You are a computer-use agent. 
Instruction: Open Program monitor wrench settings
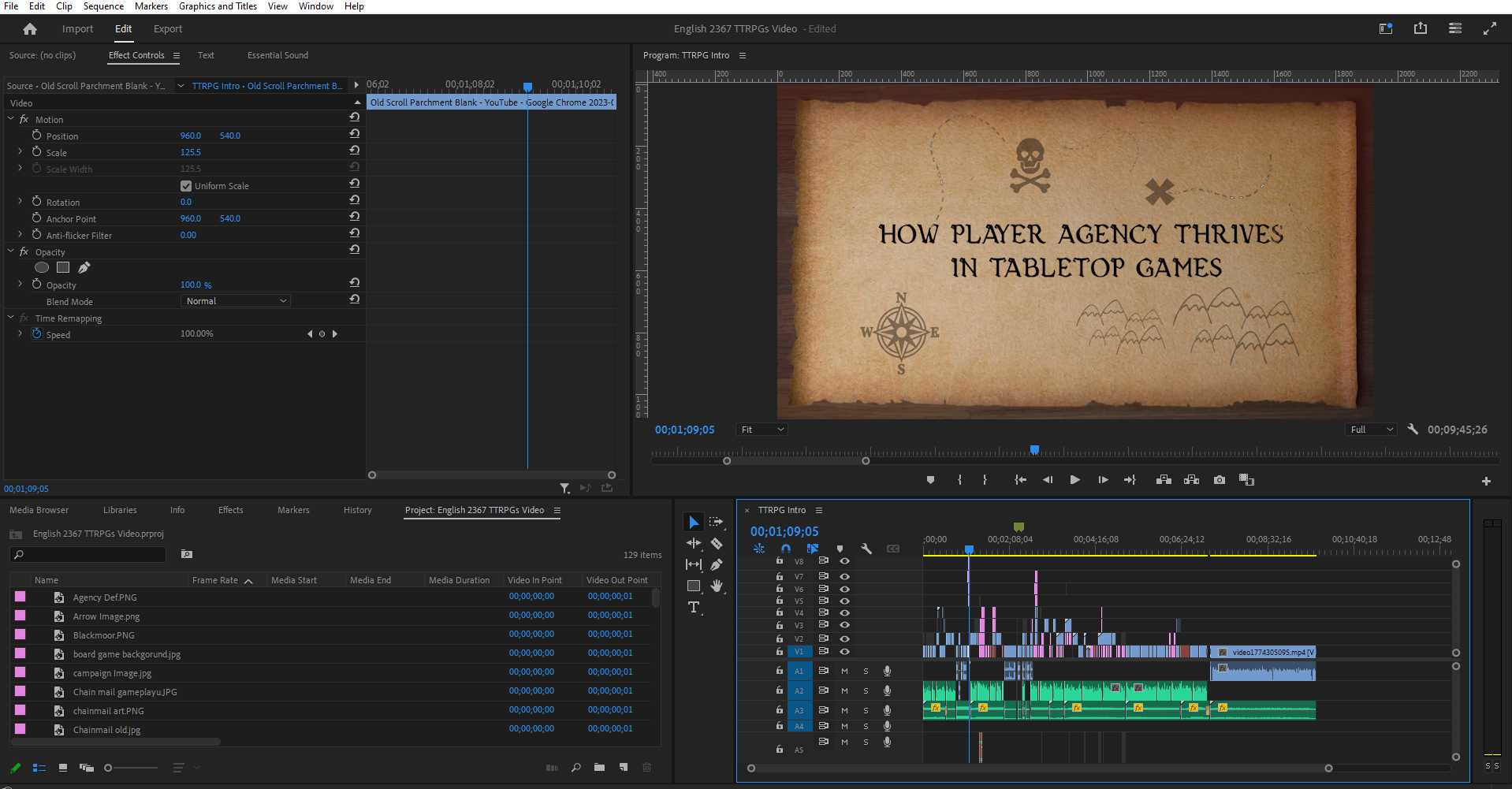pyautogui.click(x=1413, y=430)
